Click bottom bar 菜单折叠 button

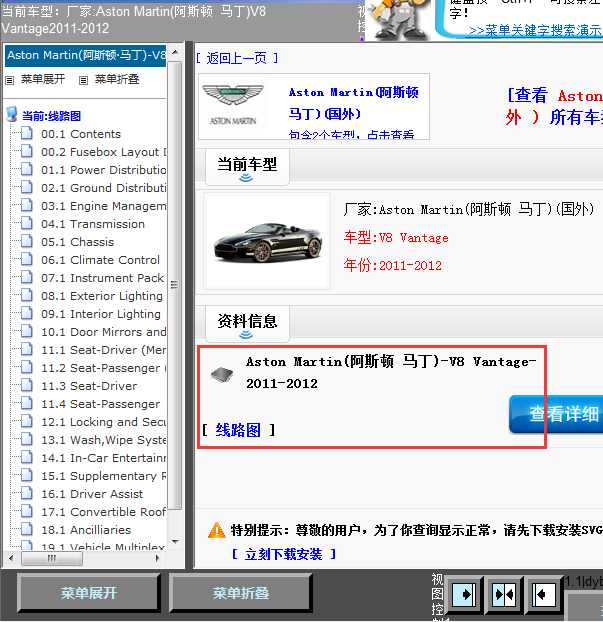[x=241, y=593]
